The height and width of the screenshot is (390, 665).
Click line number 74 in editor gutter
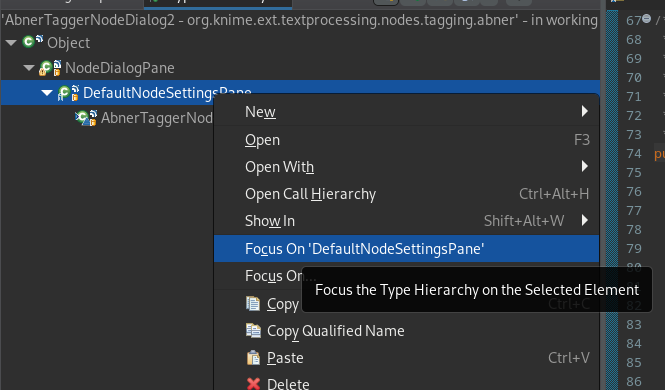coord(634,153)
